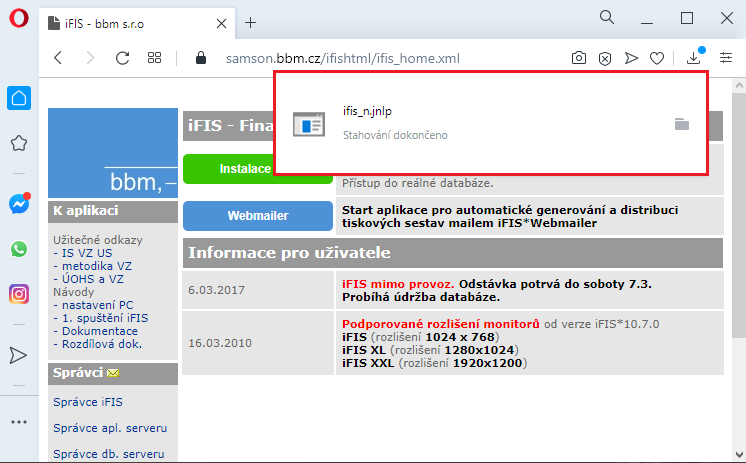Click the Správce iFIS link
This screenshot has width=746, height=463.
(88, 402)
